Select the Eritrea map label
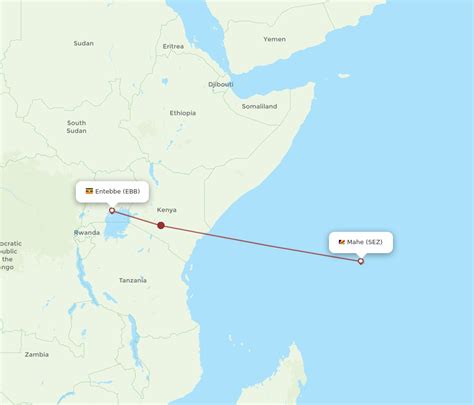 click(173, 46)
